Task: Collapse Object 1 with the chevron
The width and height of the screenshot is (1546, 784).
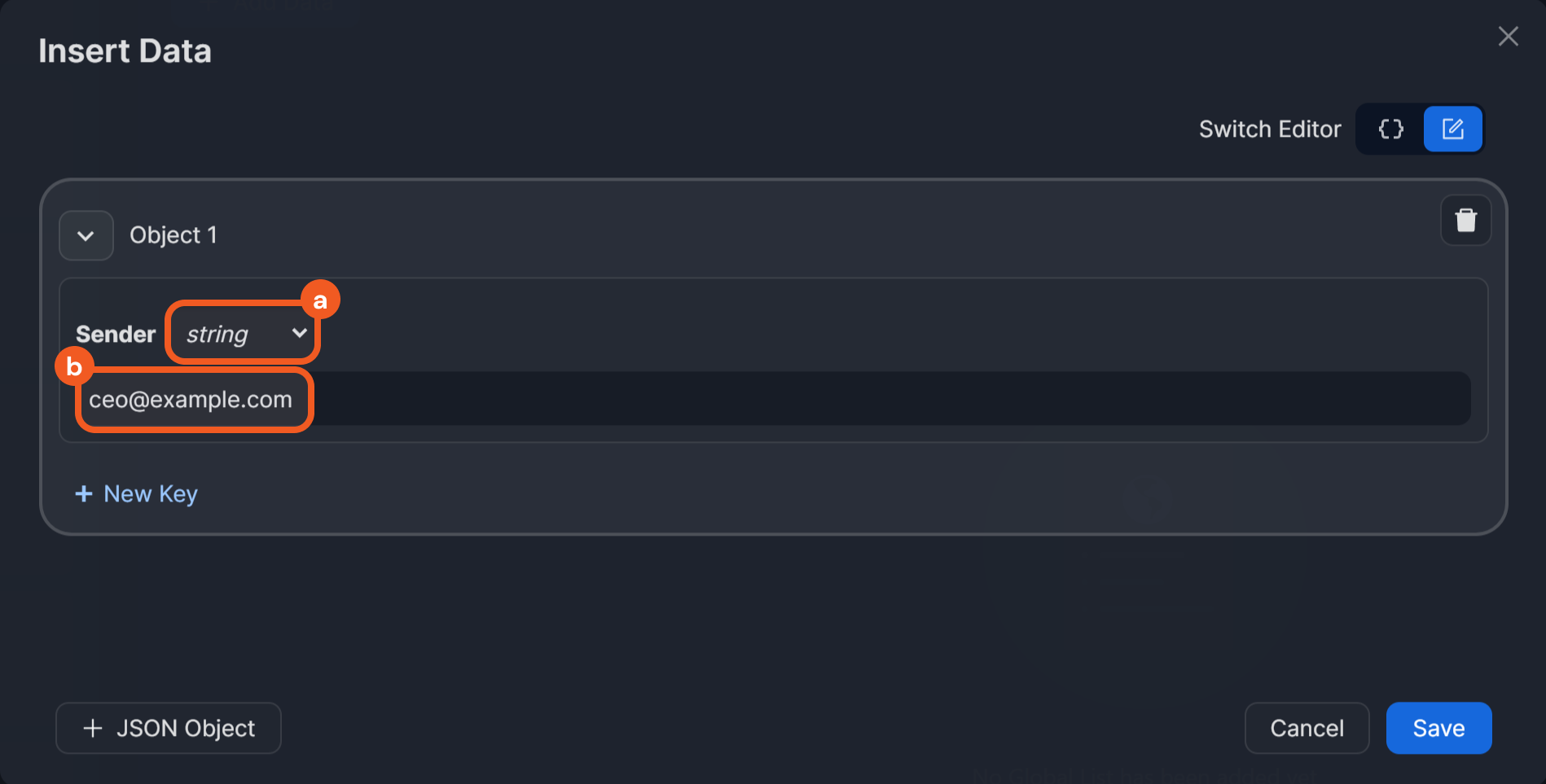Action: point(86,236)
